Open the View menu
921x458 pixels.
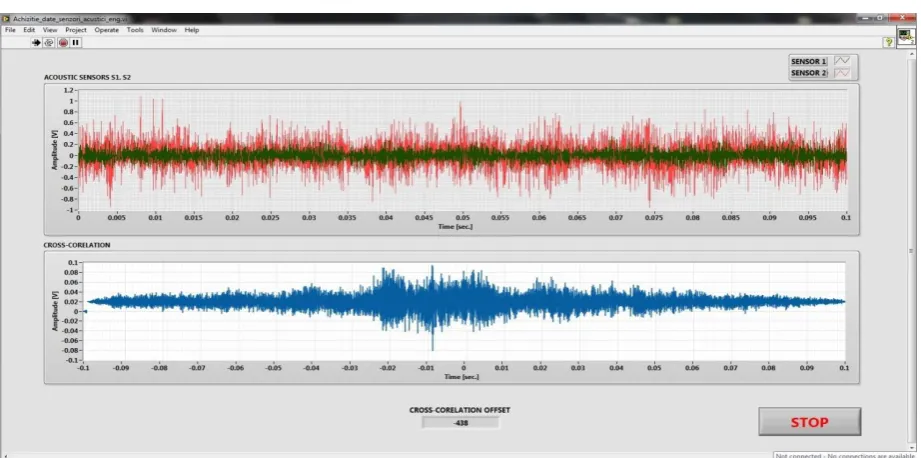point(50,30)
